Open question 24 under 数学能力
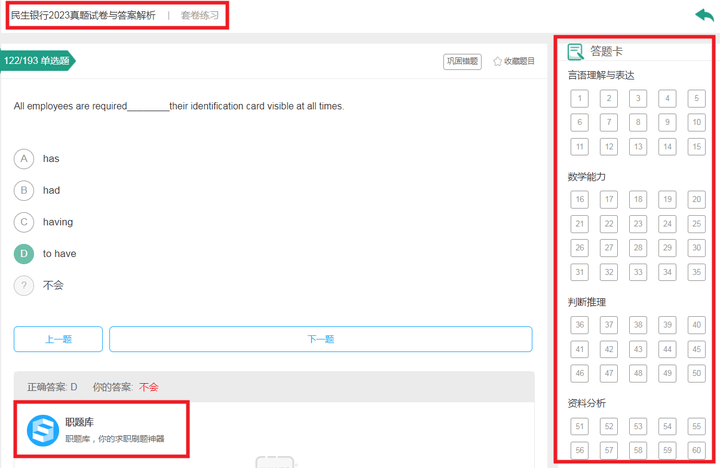This screenshot has height=468, width=720. coord(667,224)
